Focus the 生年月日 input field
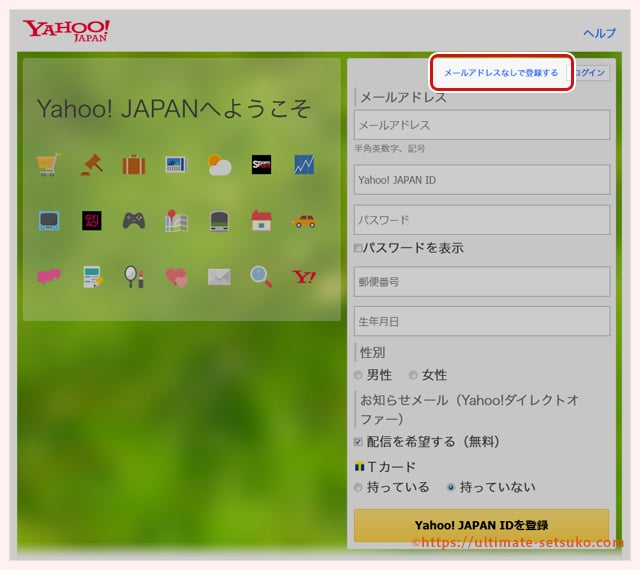640x570 pixels. pyautogui.click(x=482, y=321)
